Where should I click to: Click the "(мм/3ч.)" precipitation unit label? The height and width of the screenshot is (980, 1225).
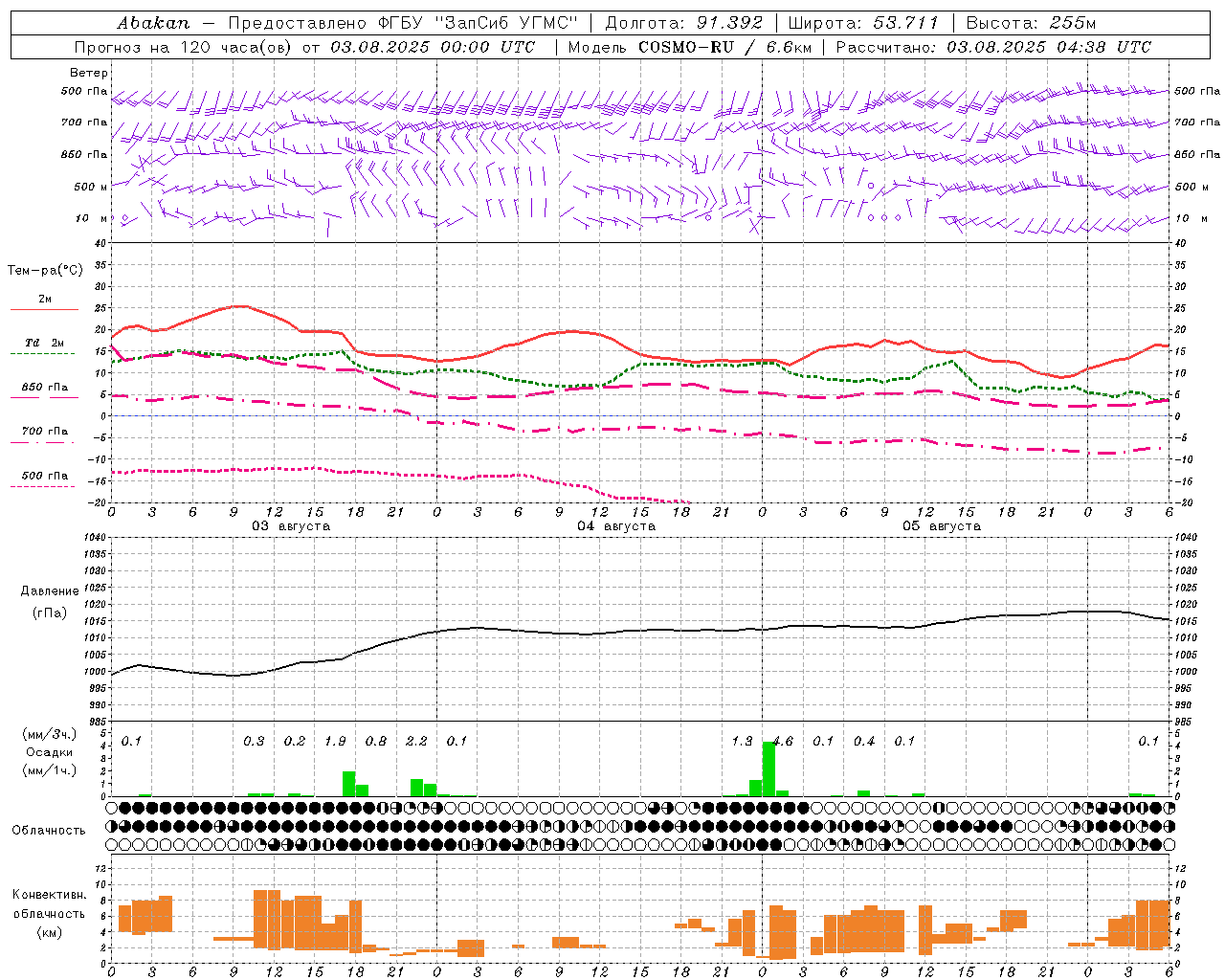click(49, 734)
